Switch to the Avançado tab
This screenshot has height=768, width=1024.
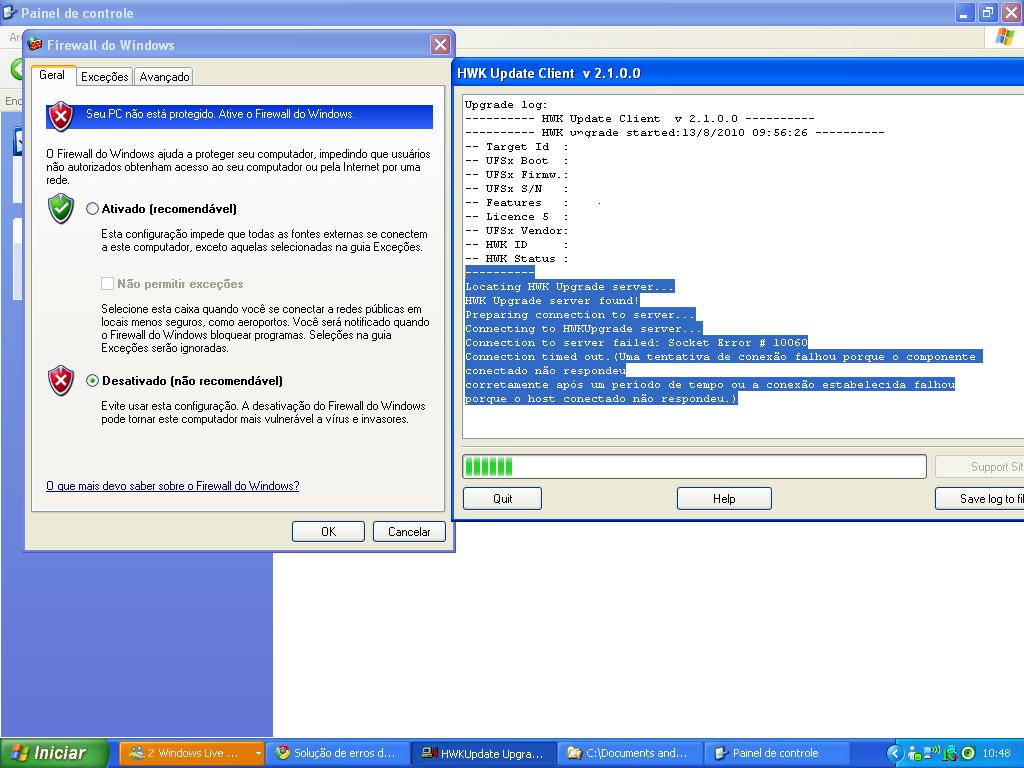(x=164, y=76)
